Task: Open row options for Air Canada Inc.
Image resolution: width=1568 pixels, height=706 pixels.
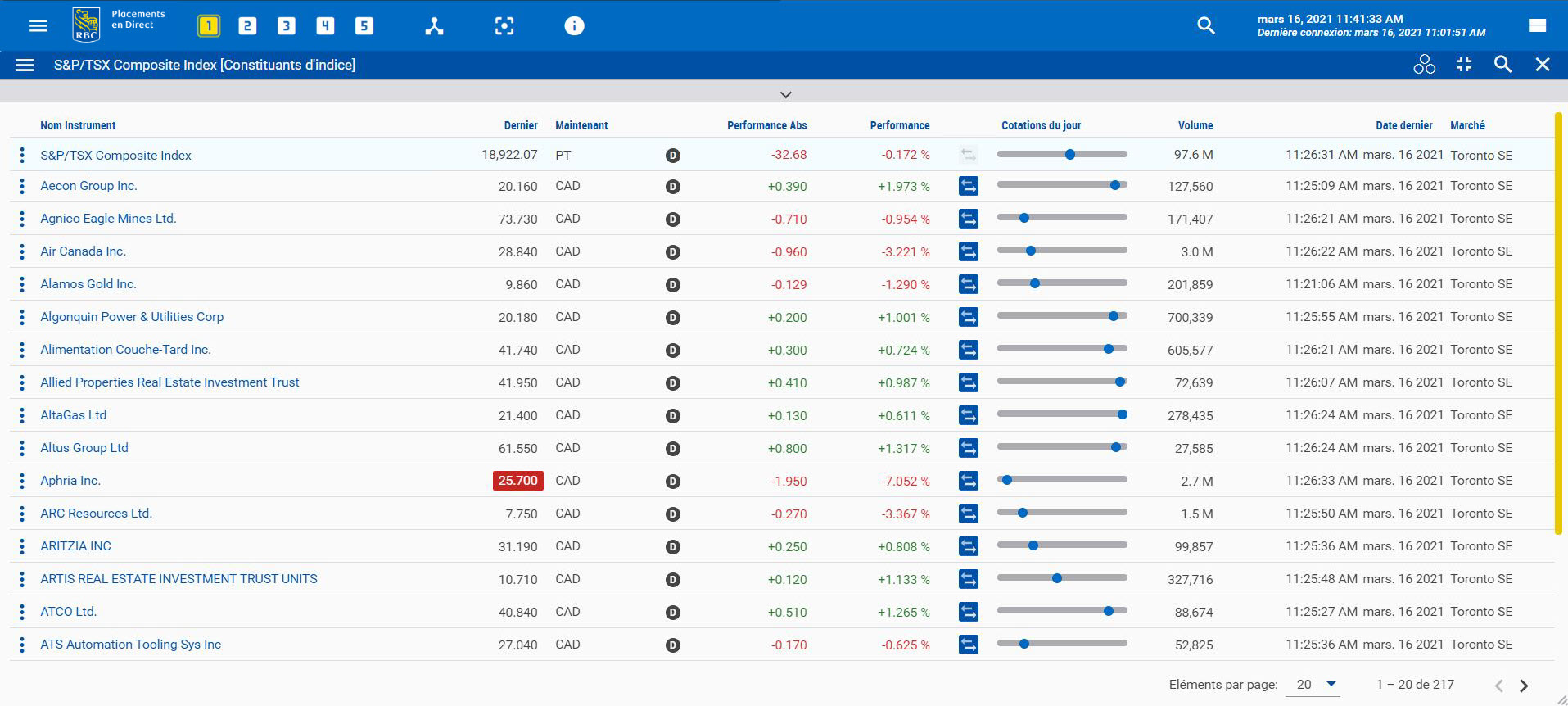Action: coord(22,251)
